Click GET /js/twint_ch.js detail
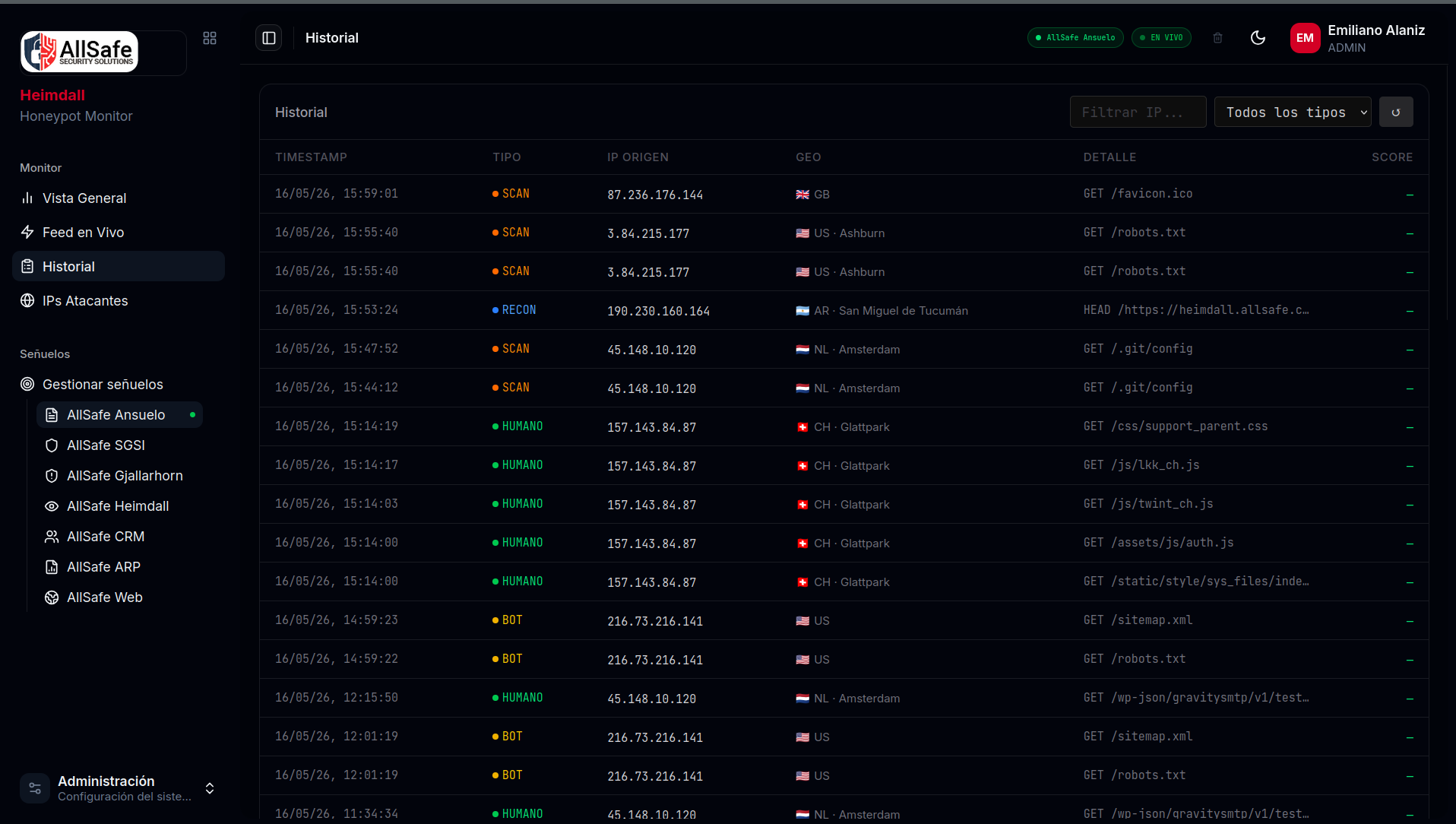The image size is (1456, 824). point(1148,504)
